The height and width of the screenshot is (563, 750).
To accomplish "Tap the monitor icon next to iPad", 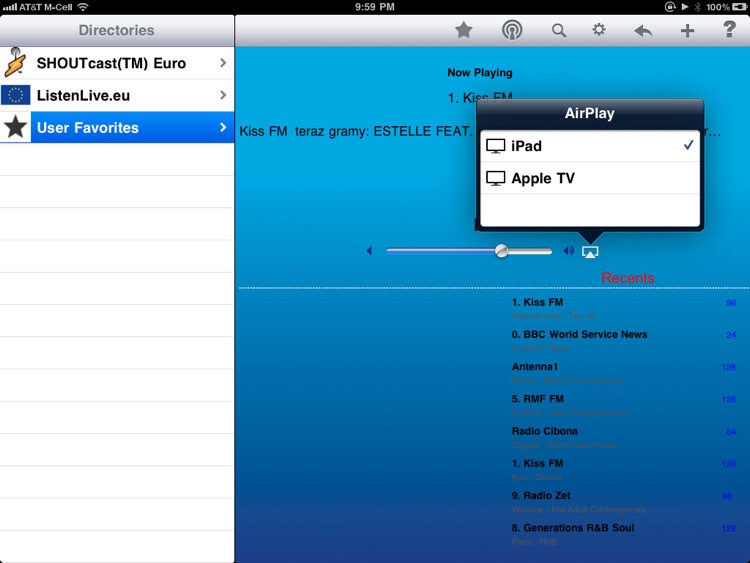I will [x=496, y=146].
